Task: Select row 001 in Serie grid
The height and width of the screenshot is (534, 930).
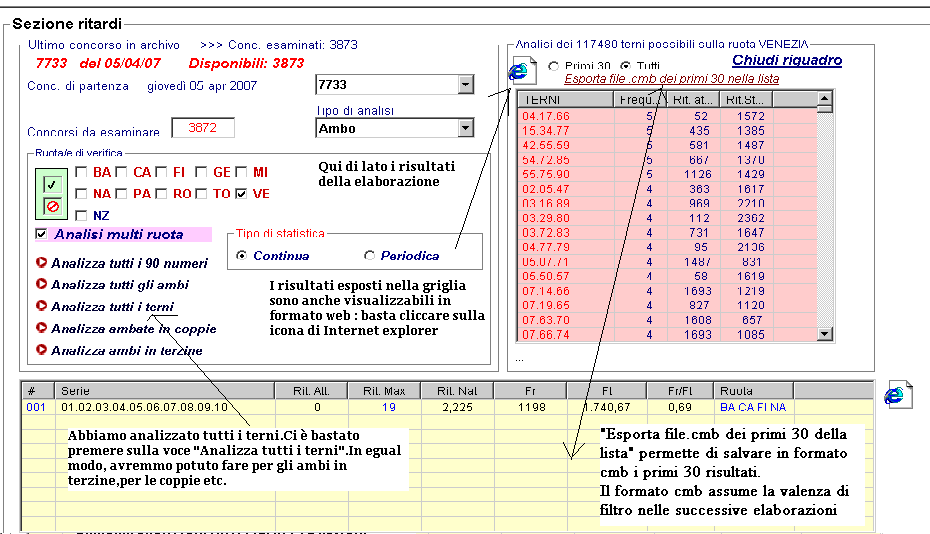Action: (447, 407)
